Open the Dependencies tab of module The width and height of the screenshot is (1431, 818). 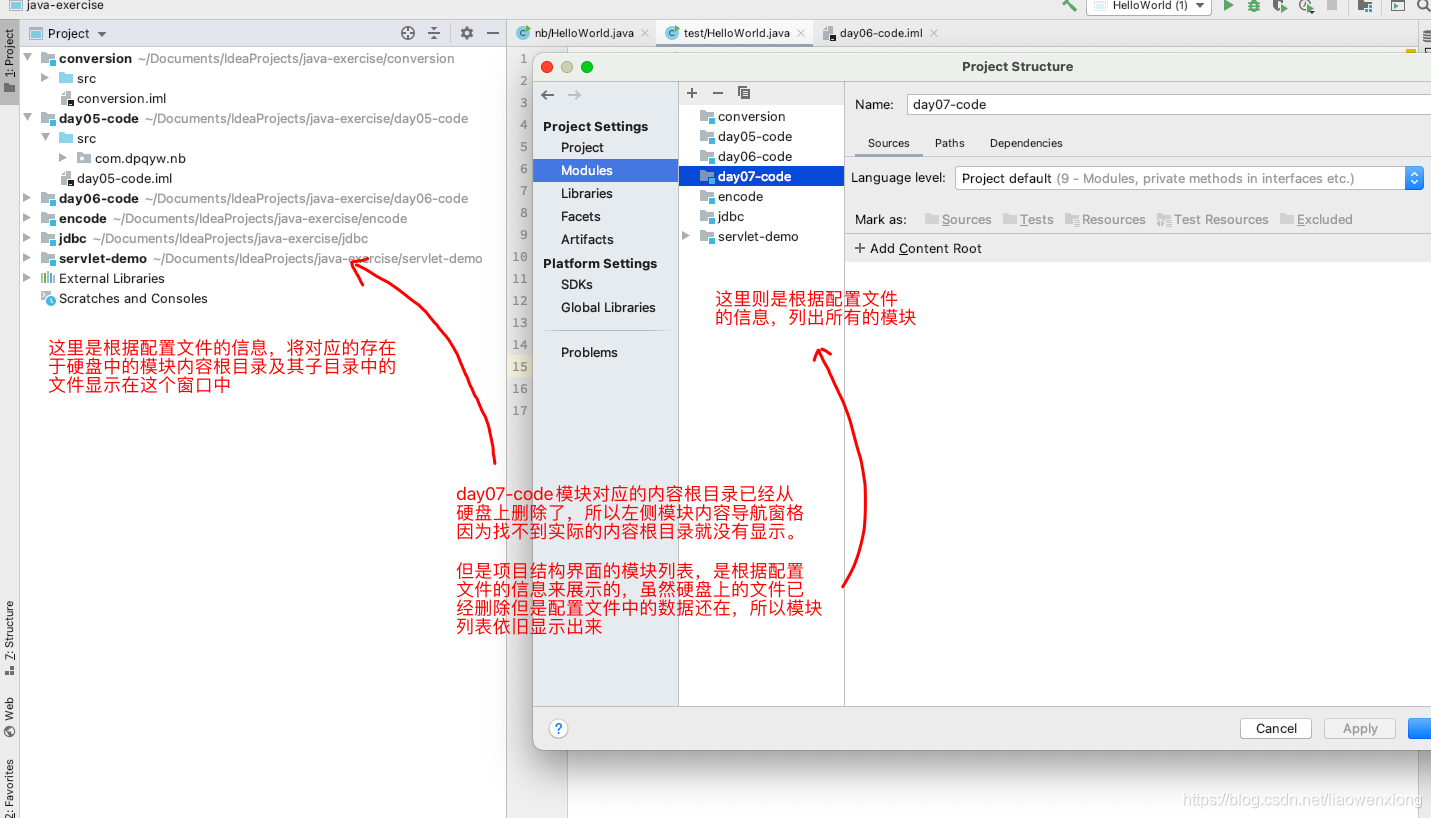[x=1026, y=143]
